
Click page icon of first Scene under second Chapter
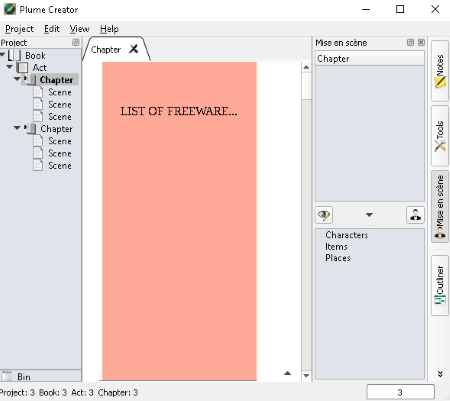[38, 141]
